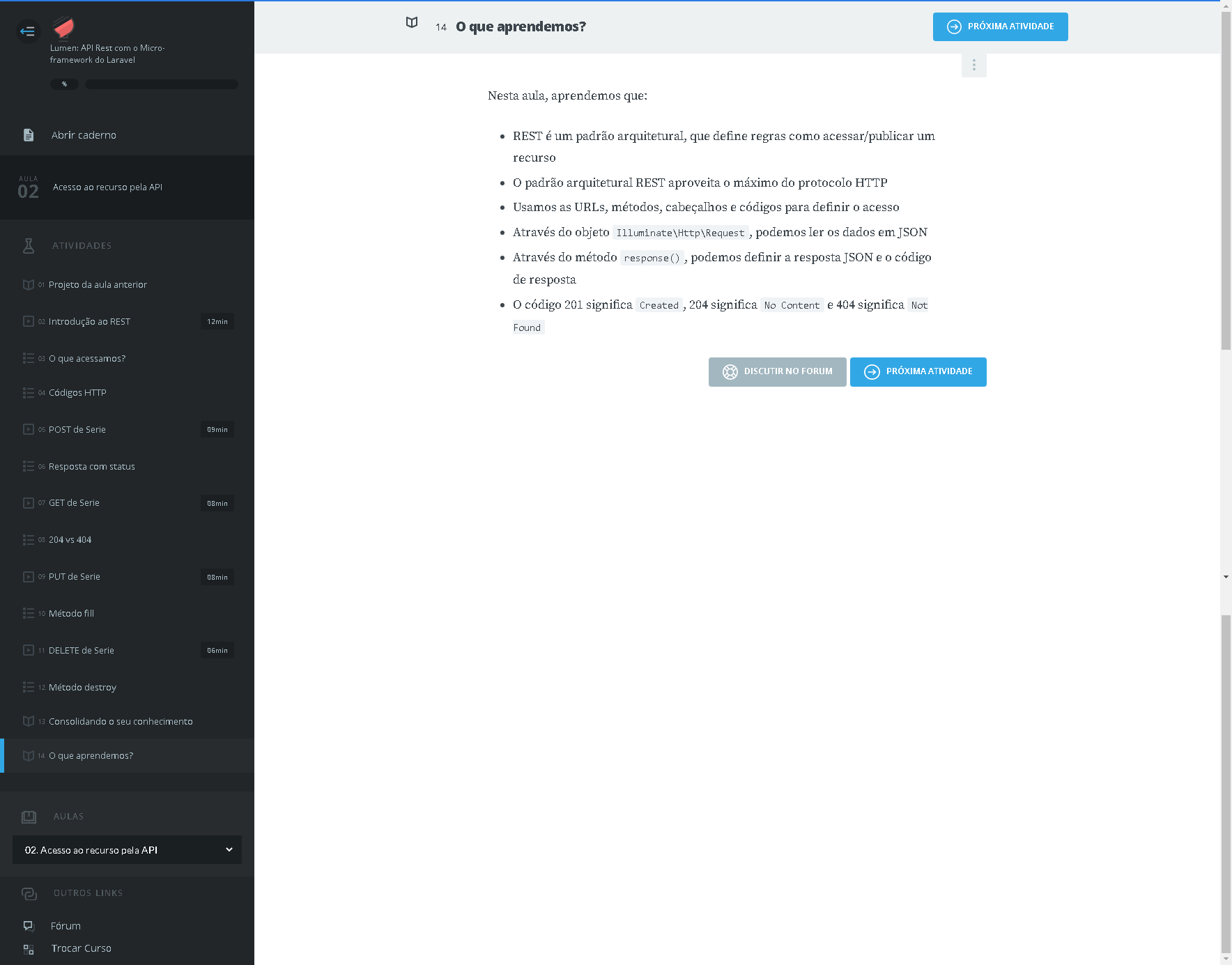Click the bottom Próxima Atividade button
Image resolution: width=1232 pixels, height=965 pixels.
pyautogui.click(x=918, y=372)
